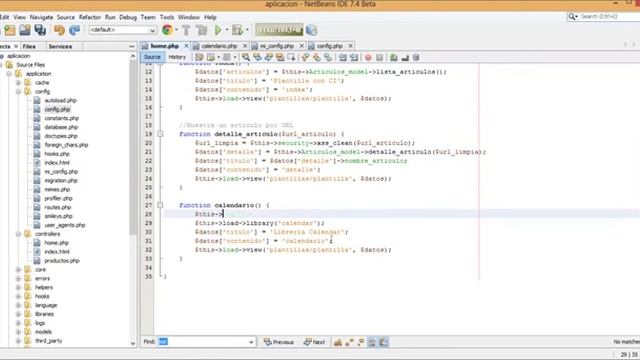Toggle Match Case in find bar

point(338,342)
